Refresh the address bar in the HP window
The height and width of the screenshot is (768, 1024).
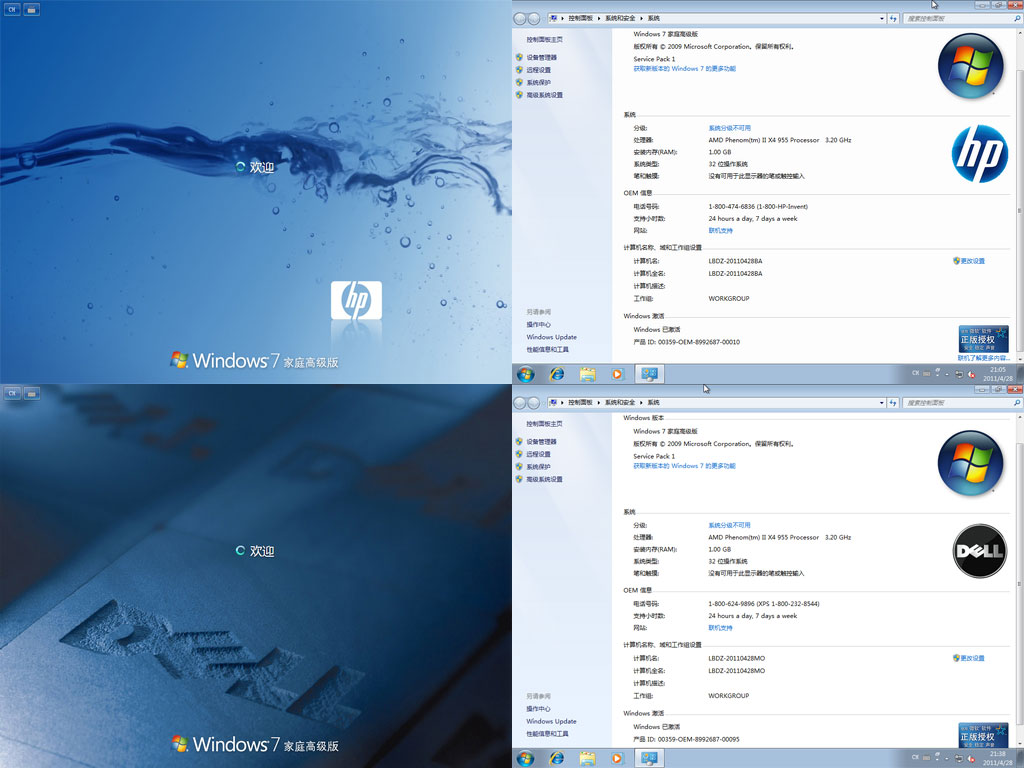pyautogui.click(x=893, y=19)
